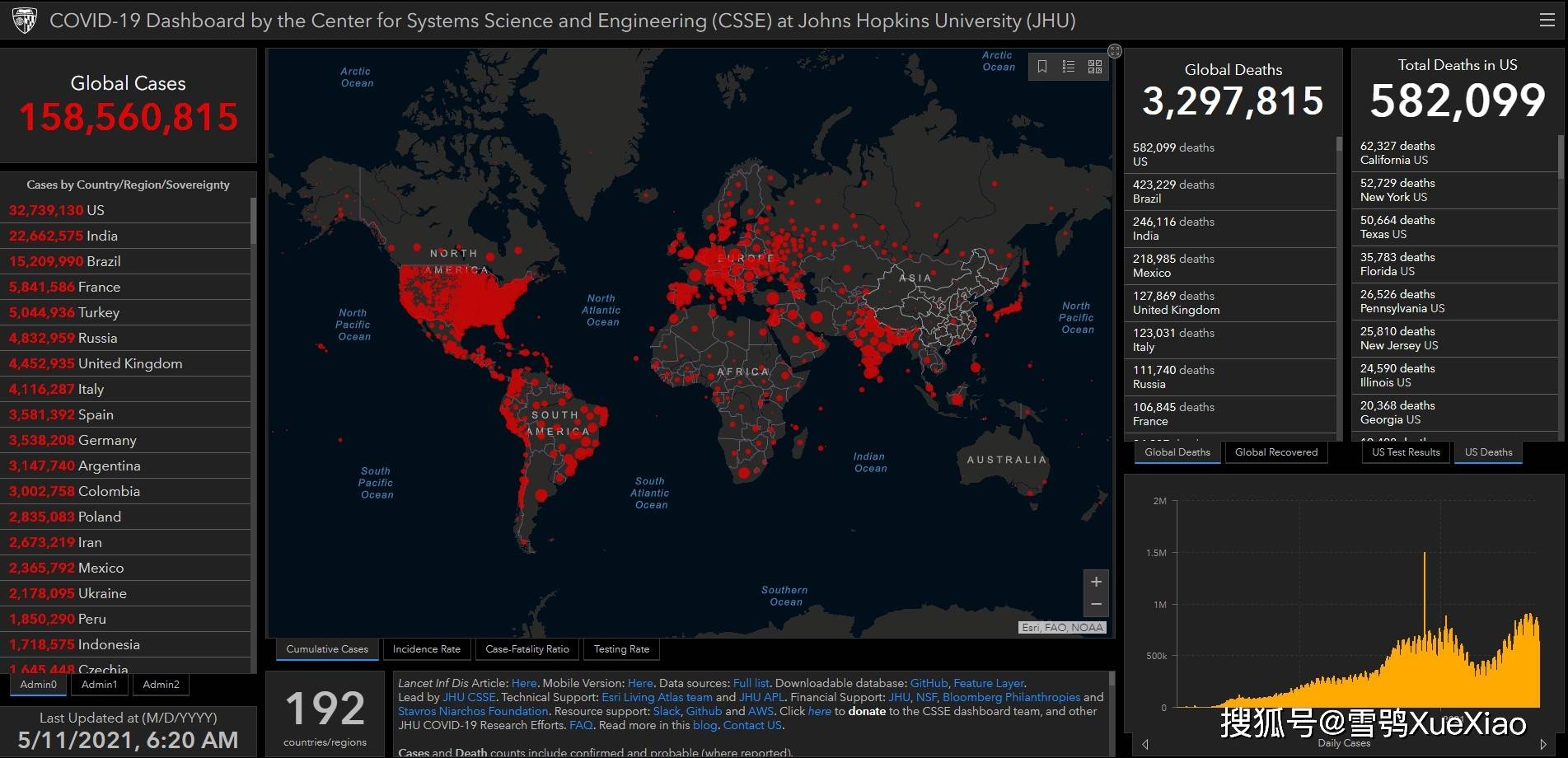
Task: Open the US Test Results tab
Action: pos(1406,452)
